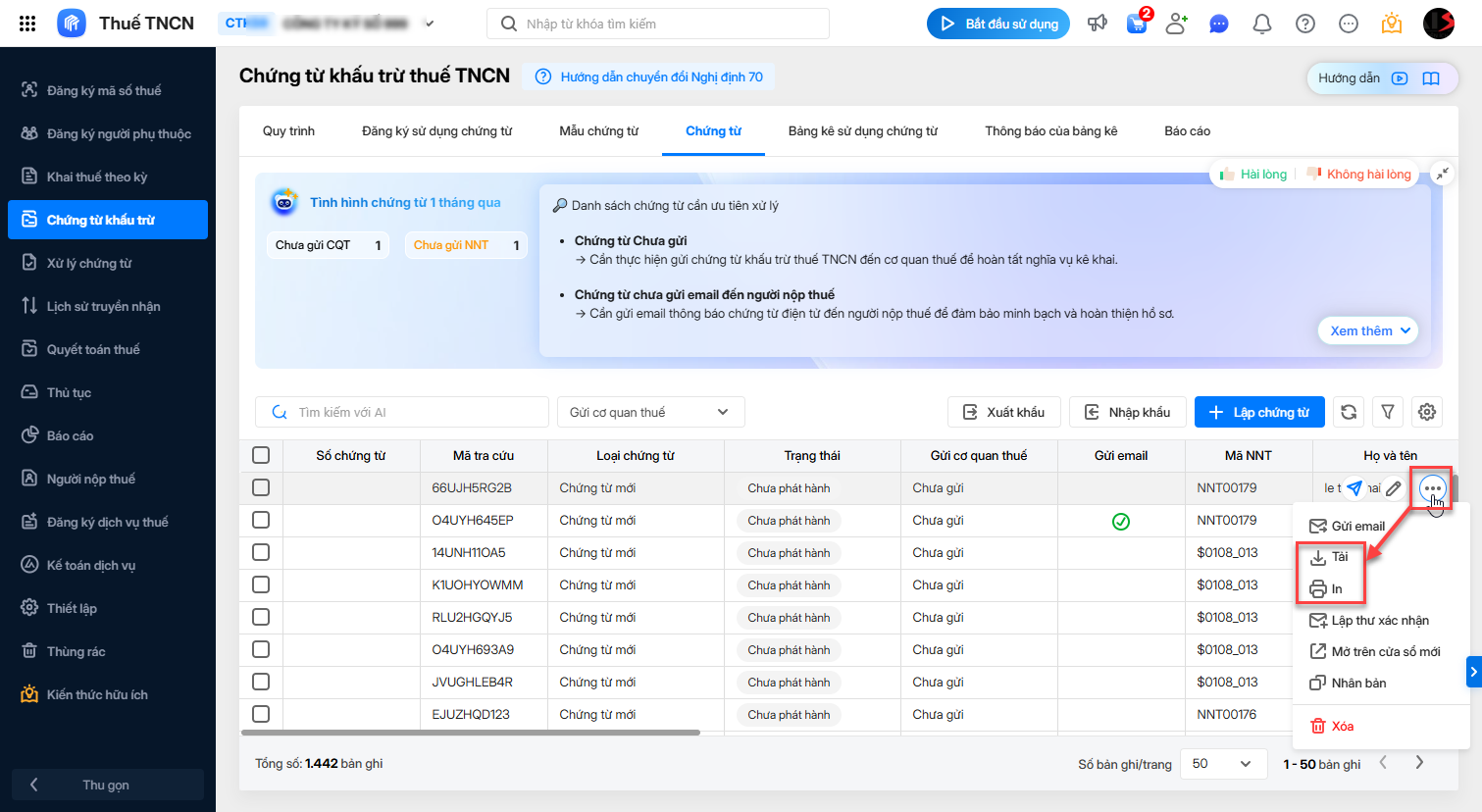Click the refresh icon beside Lập chứng từ

tap(1349, 412)
